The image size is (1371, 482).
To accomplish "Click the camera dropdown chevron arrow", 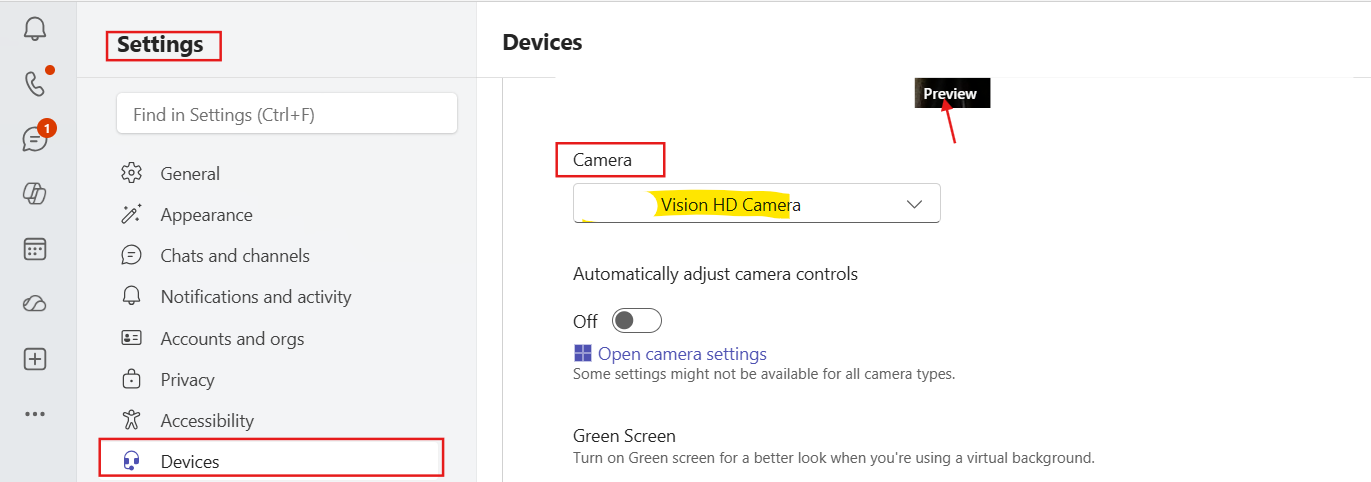I will [914, 204].
